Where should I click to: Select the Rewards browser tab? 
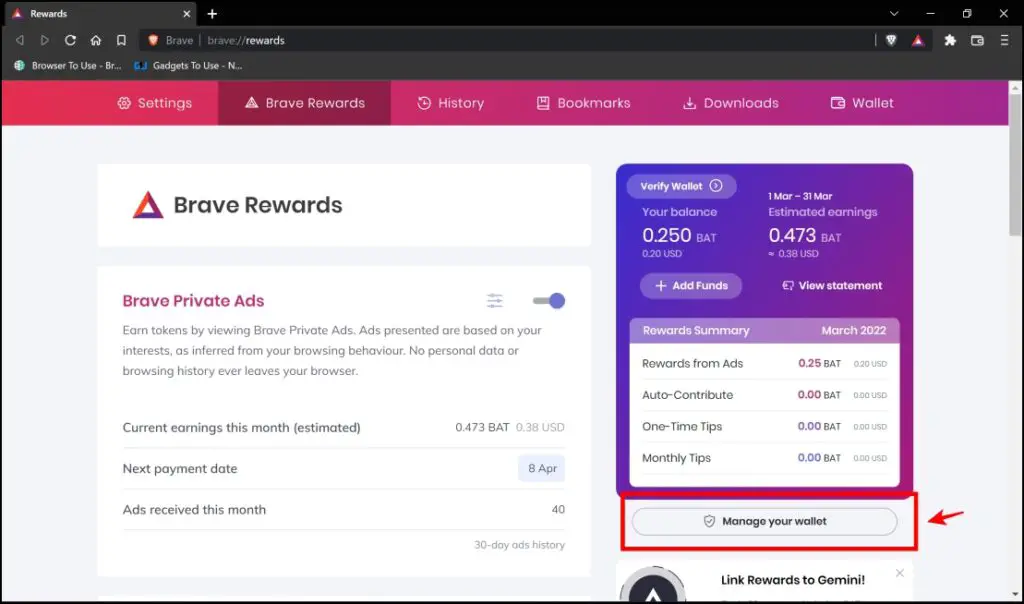[x=101, y=14]
